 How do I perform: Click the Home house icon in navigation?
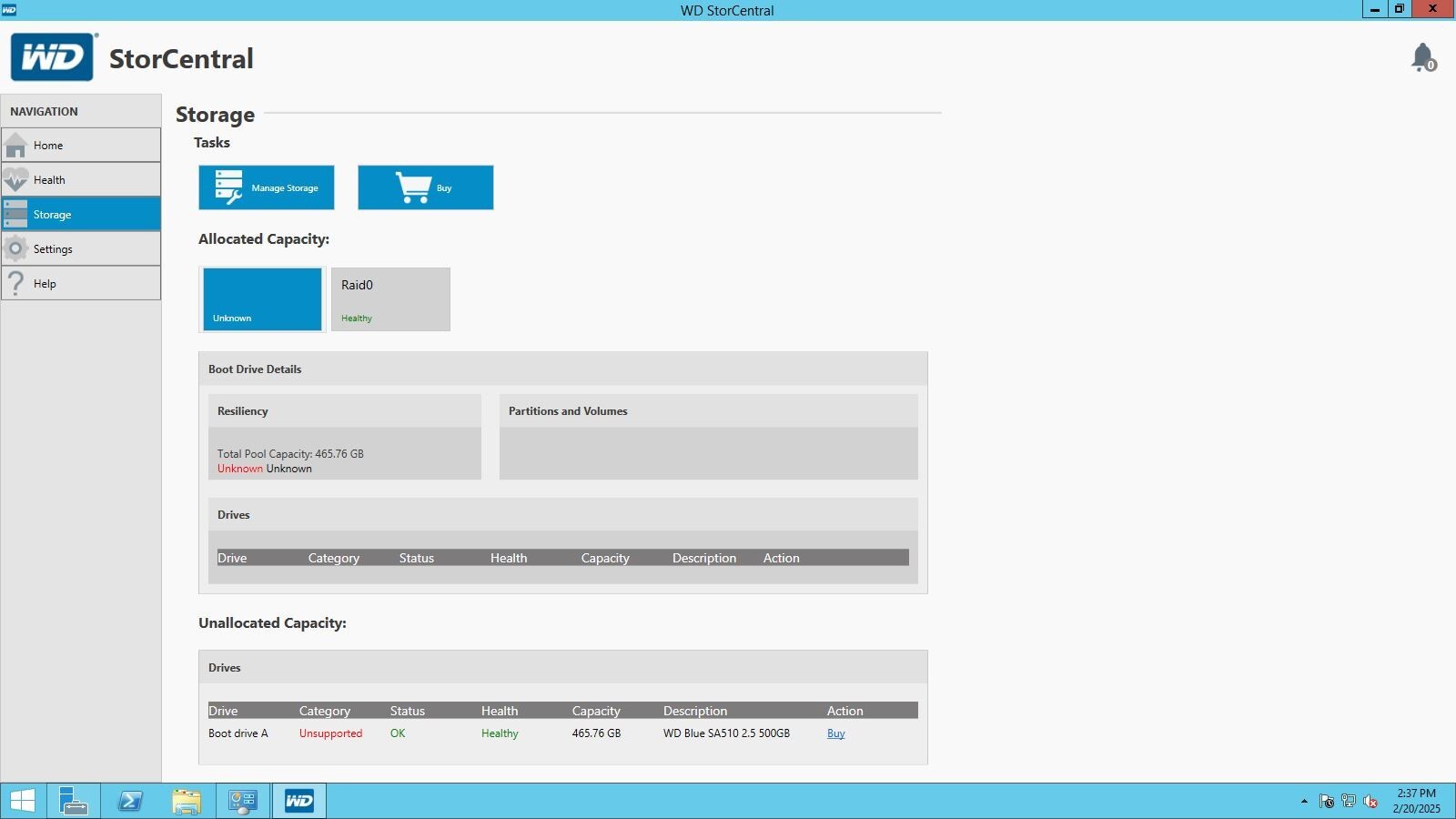coord(16,146)
